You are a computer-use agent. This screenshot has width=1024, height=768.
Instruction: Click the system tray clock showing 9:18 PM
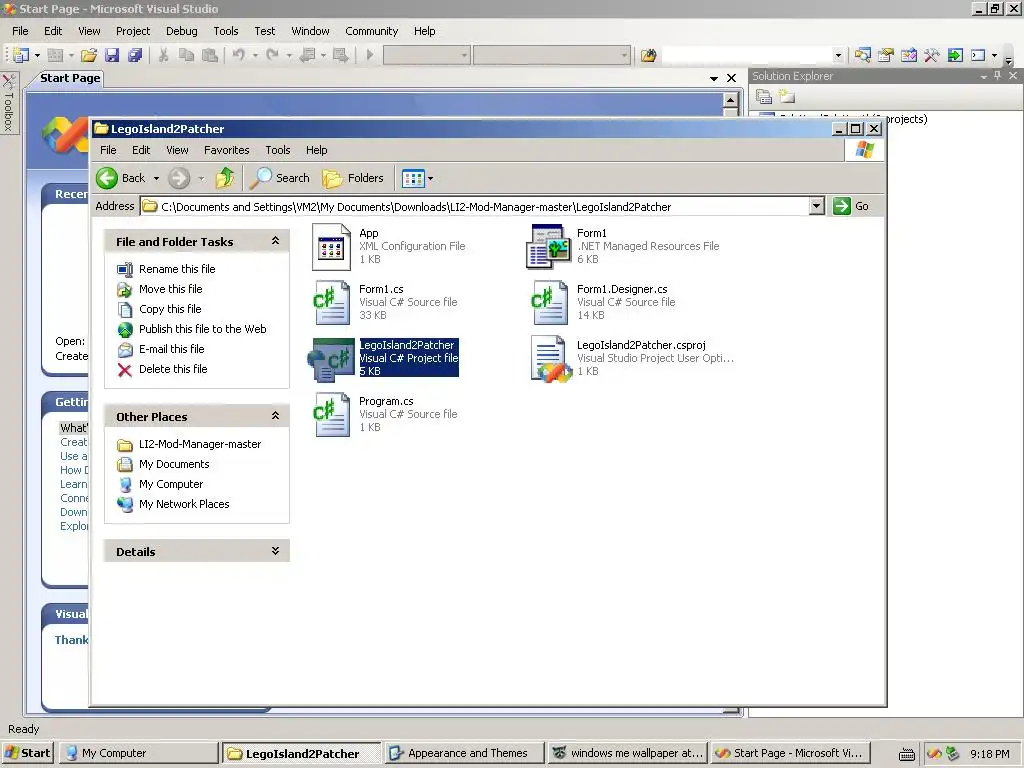click(989, 754)
